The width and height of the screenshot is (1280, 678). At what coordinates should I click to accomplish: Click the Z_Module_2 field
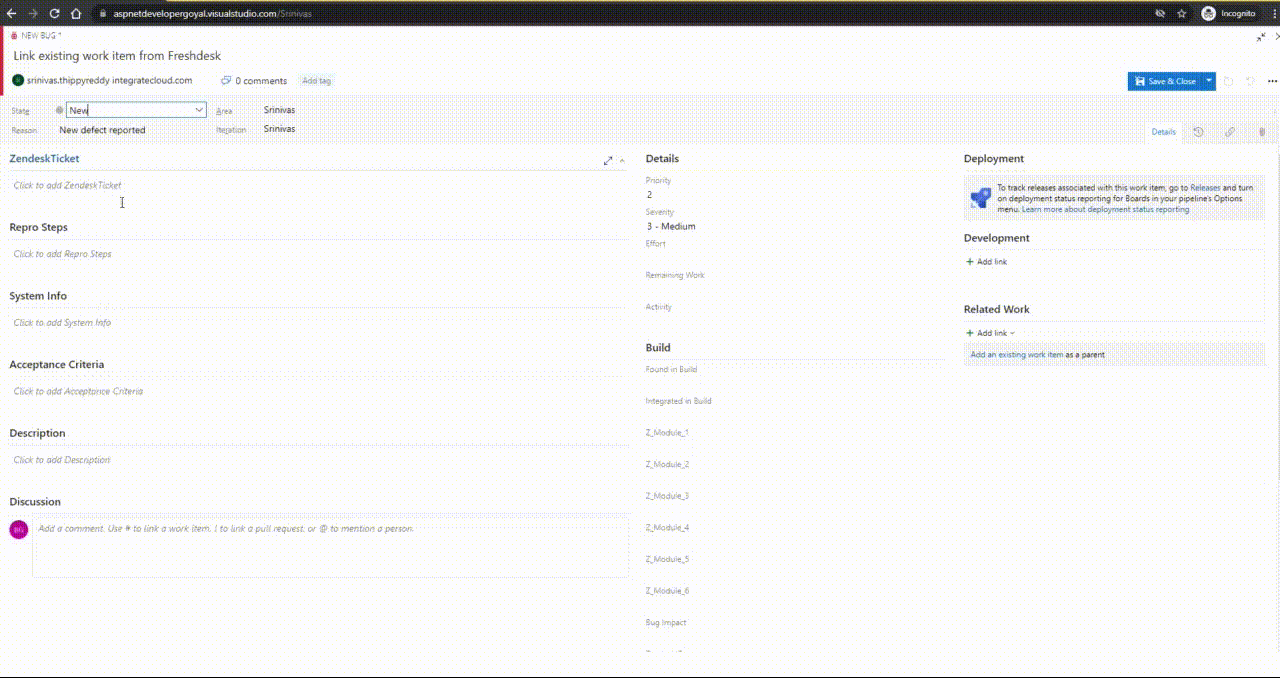[x=795, y=478]
